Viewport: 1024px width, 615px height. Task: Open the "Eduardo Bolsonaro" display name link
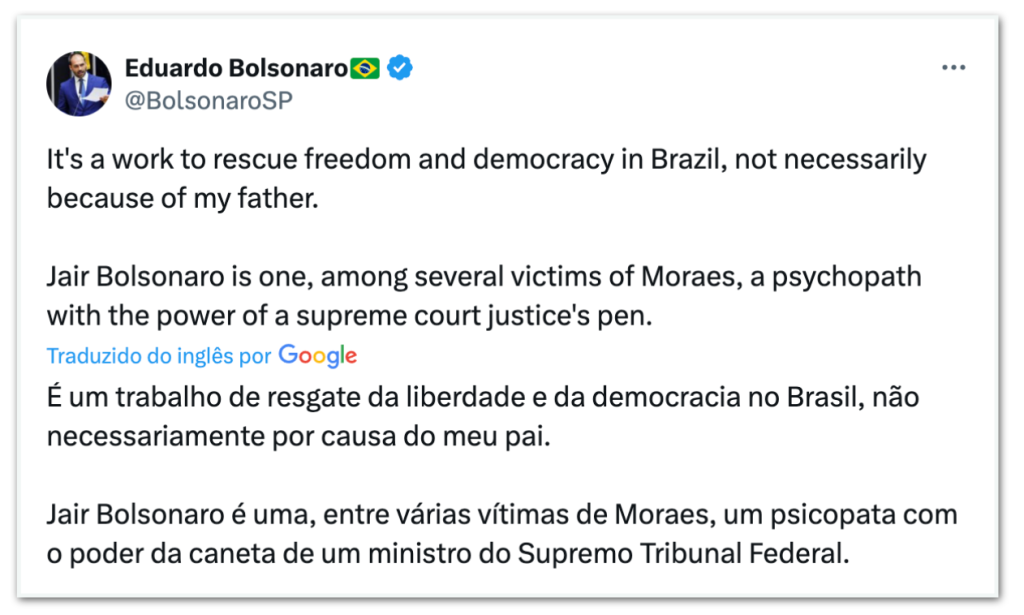coord(236,68)
